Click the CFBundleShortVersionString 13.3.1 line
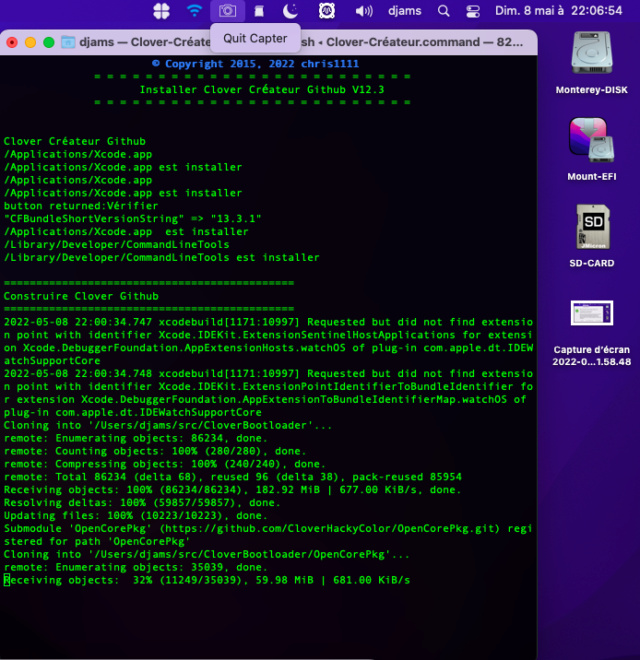Viewport: 640px width, 660px height. pos(132,219)
